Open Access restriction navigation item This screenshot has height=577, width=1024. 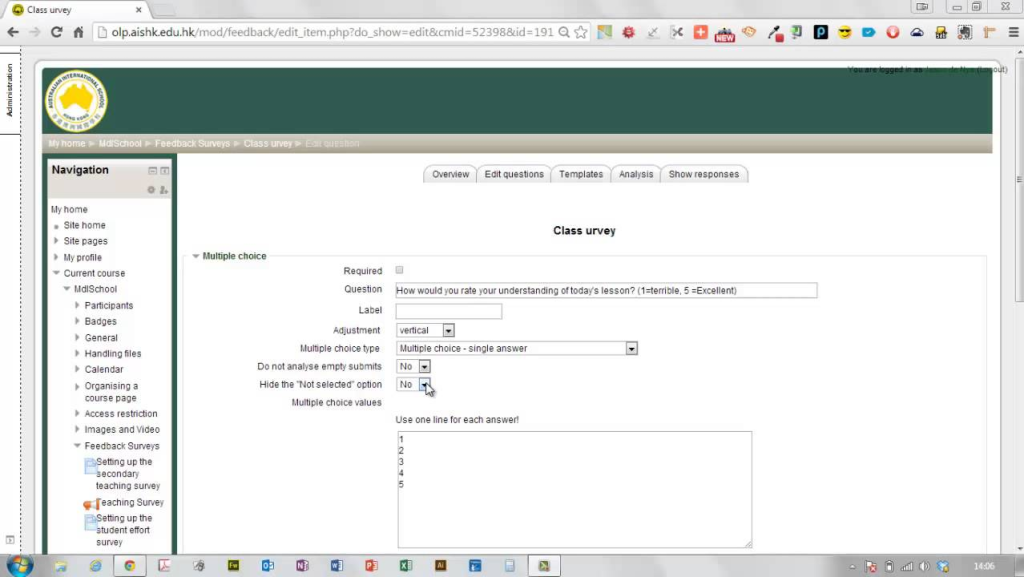(121, 414)
